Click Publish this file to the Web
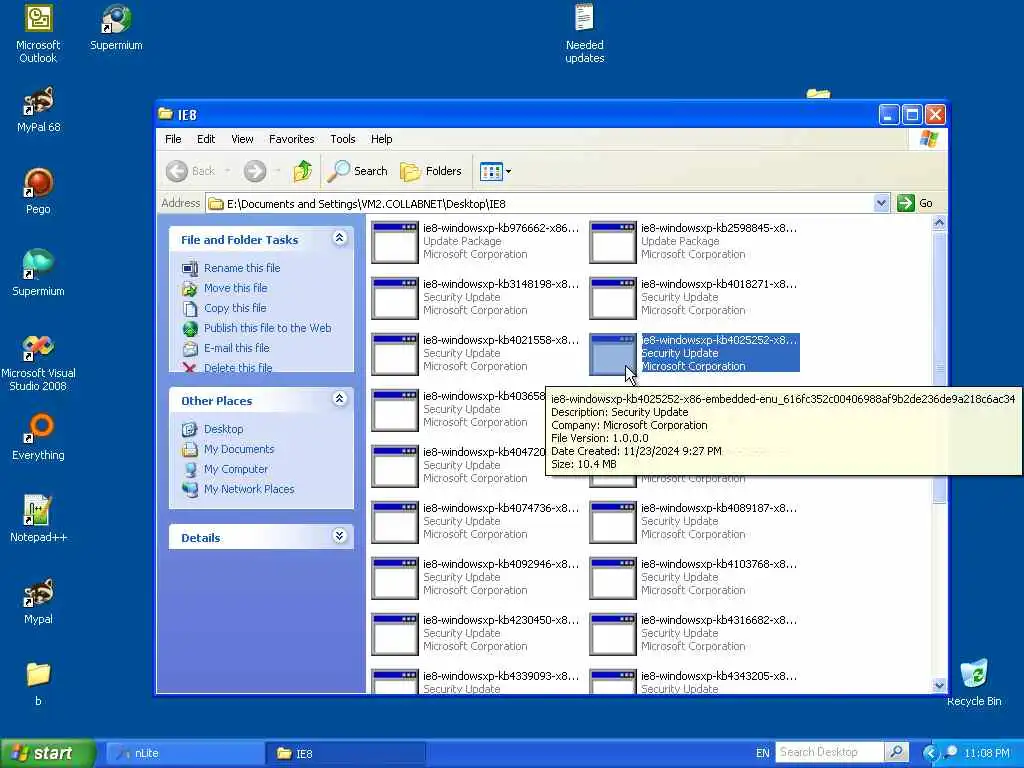 click(x=267, y=328)
